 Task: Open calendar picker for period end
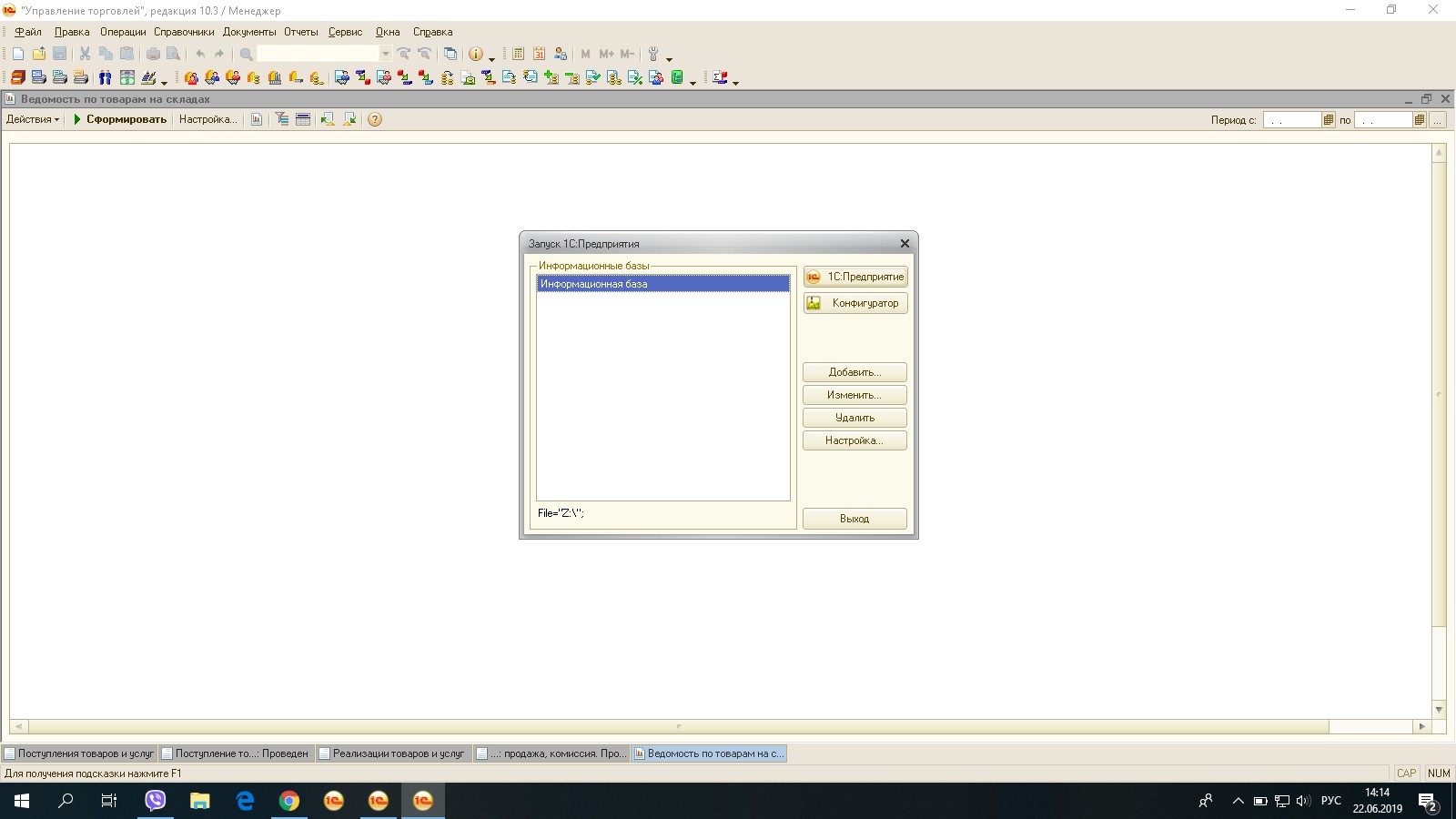point(1420,119)
